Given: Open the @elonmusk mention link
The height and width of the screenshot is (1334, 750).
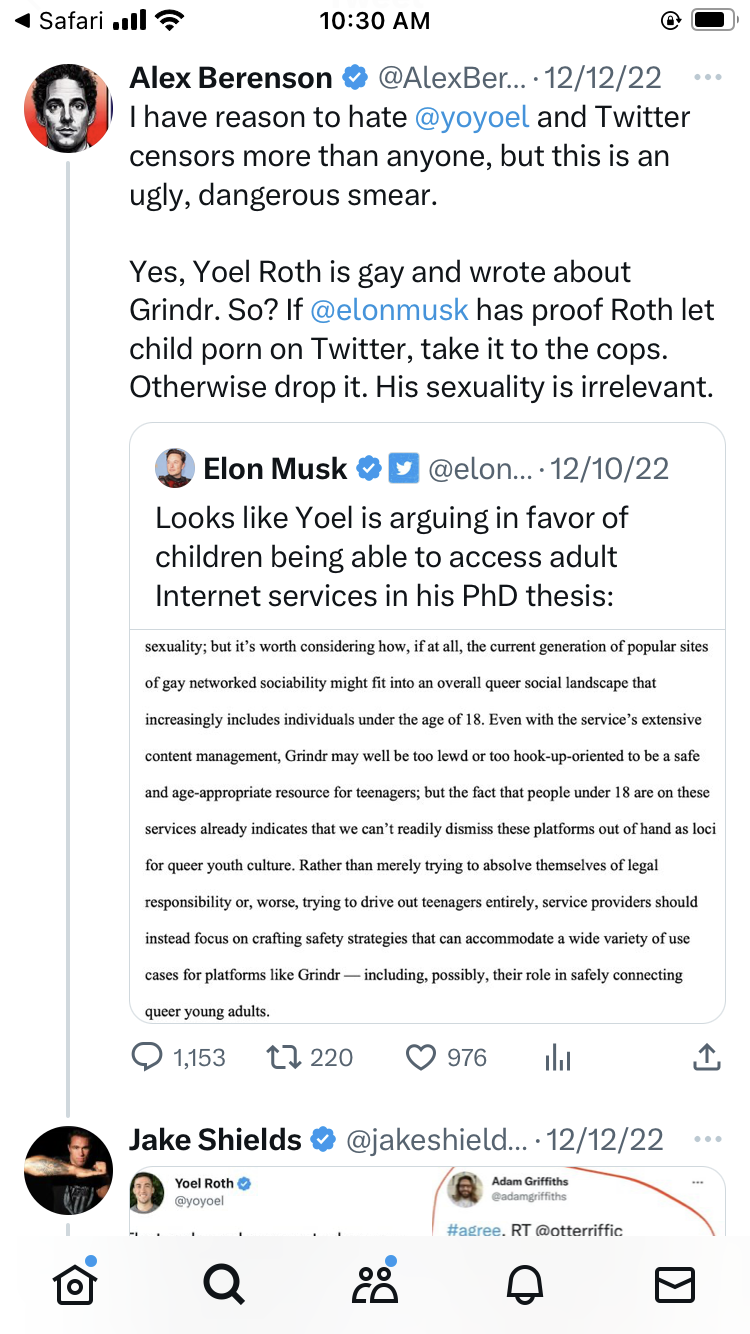Looking at the screenshot, I should click(x=389, y=310).
